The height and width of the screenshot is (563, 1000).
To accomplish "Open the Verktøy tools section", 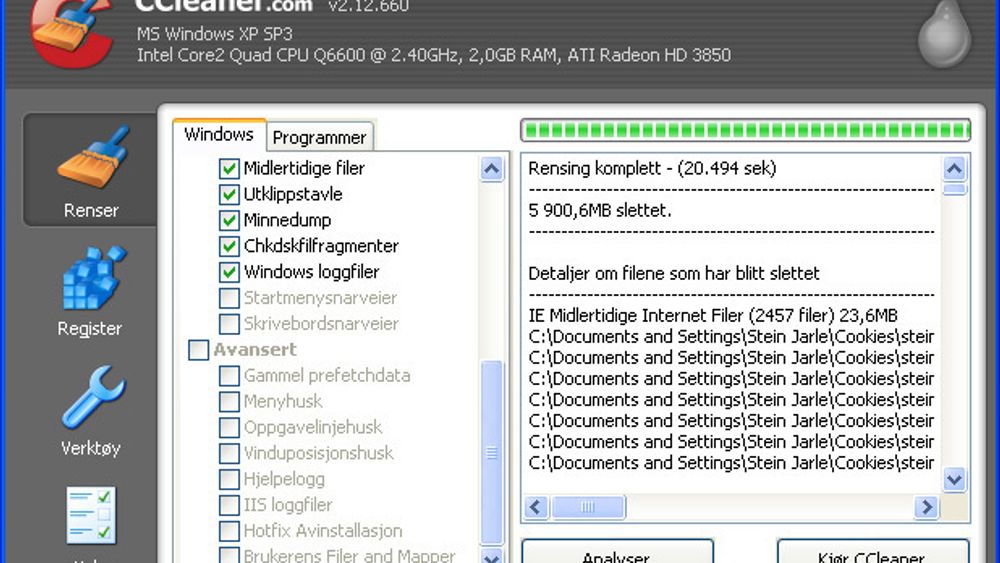I will pyautogui.click(x=91, y=411).
